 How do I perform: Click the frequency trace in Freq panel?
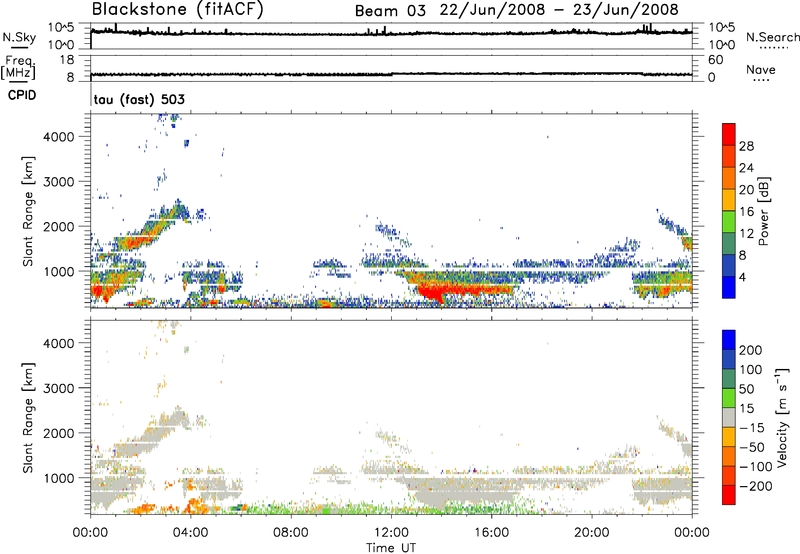(x=391, y=74)
